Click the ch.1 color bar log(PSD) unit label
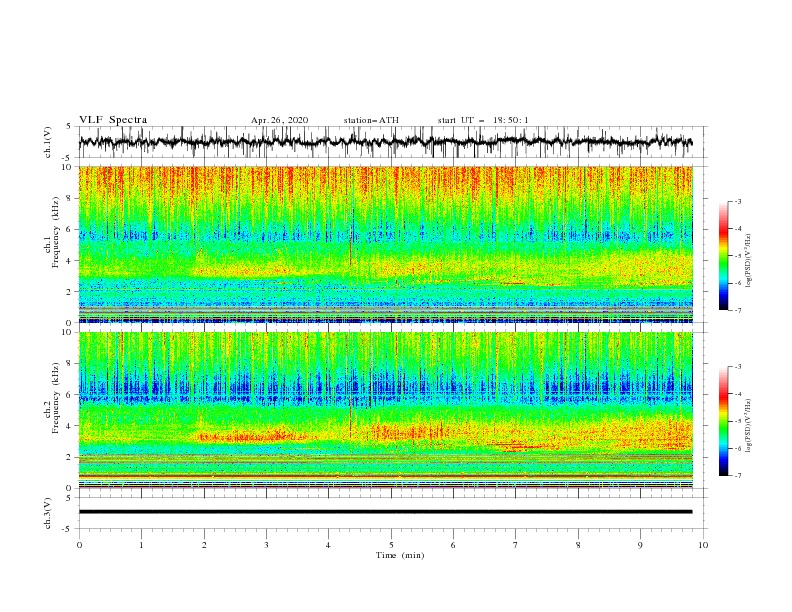792x612 pixels. (x=749, y=261)
